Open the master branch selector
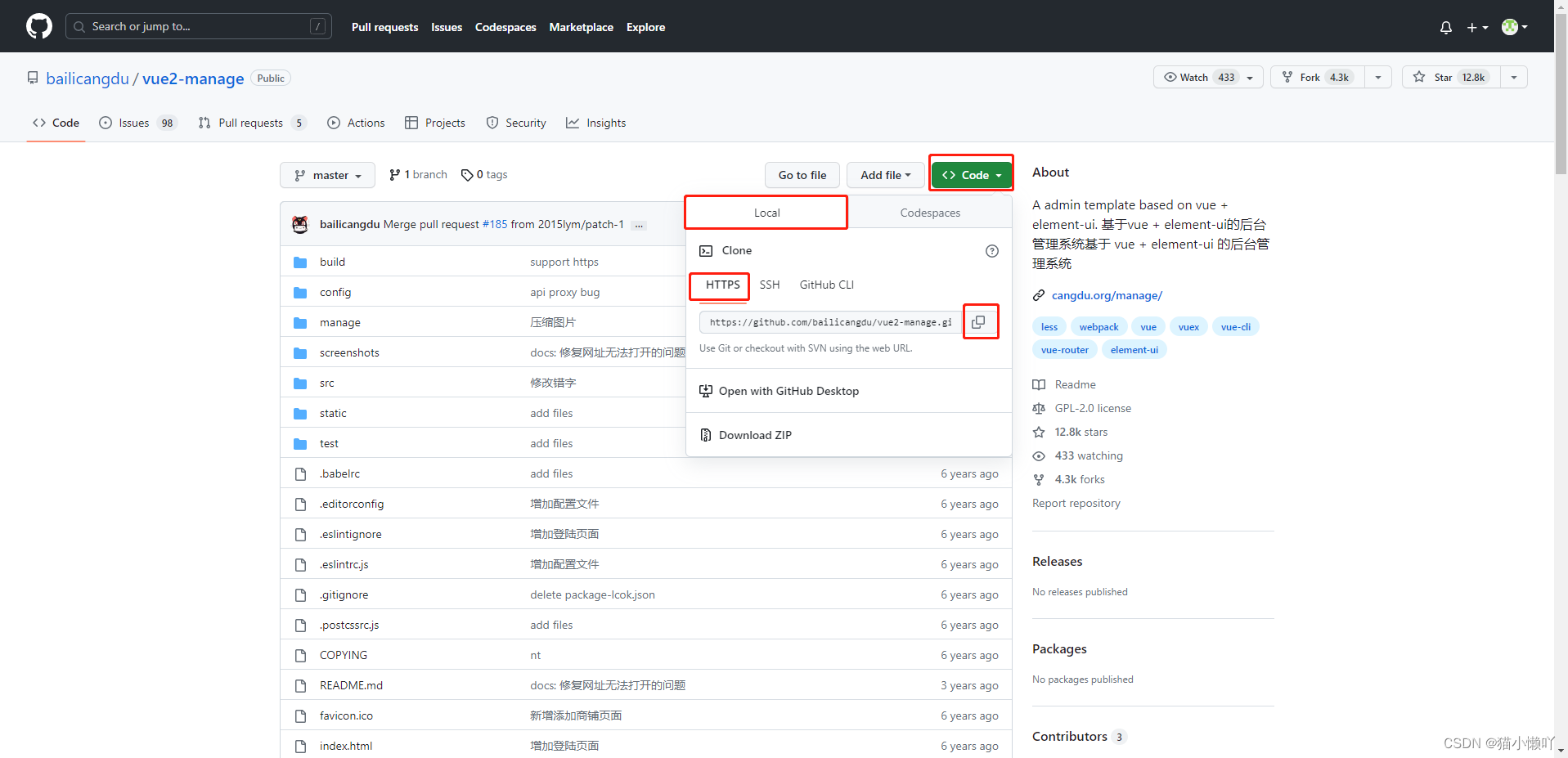The height and width of the screenshot is (758, 1568). tap(327, 175)
